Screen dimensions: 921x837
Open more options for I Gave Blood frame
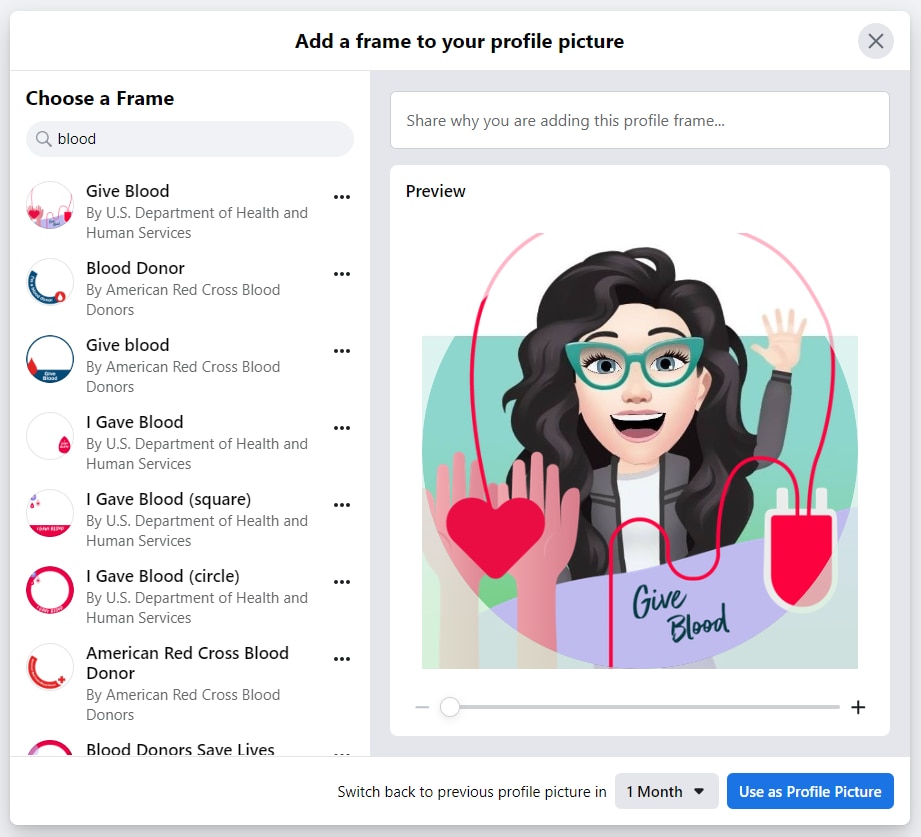click(x=342, y=428)
